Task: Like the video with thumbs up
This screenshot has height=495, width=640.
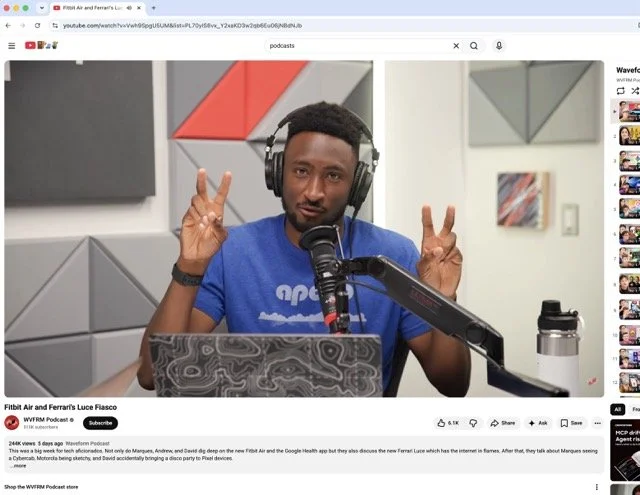Action: (x=449, y=423)
